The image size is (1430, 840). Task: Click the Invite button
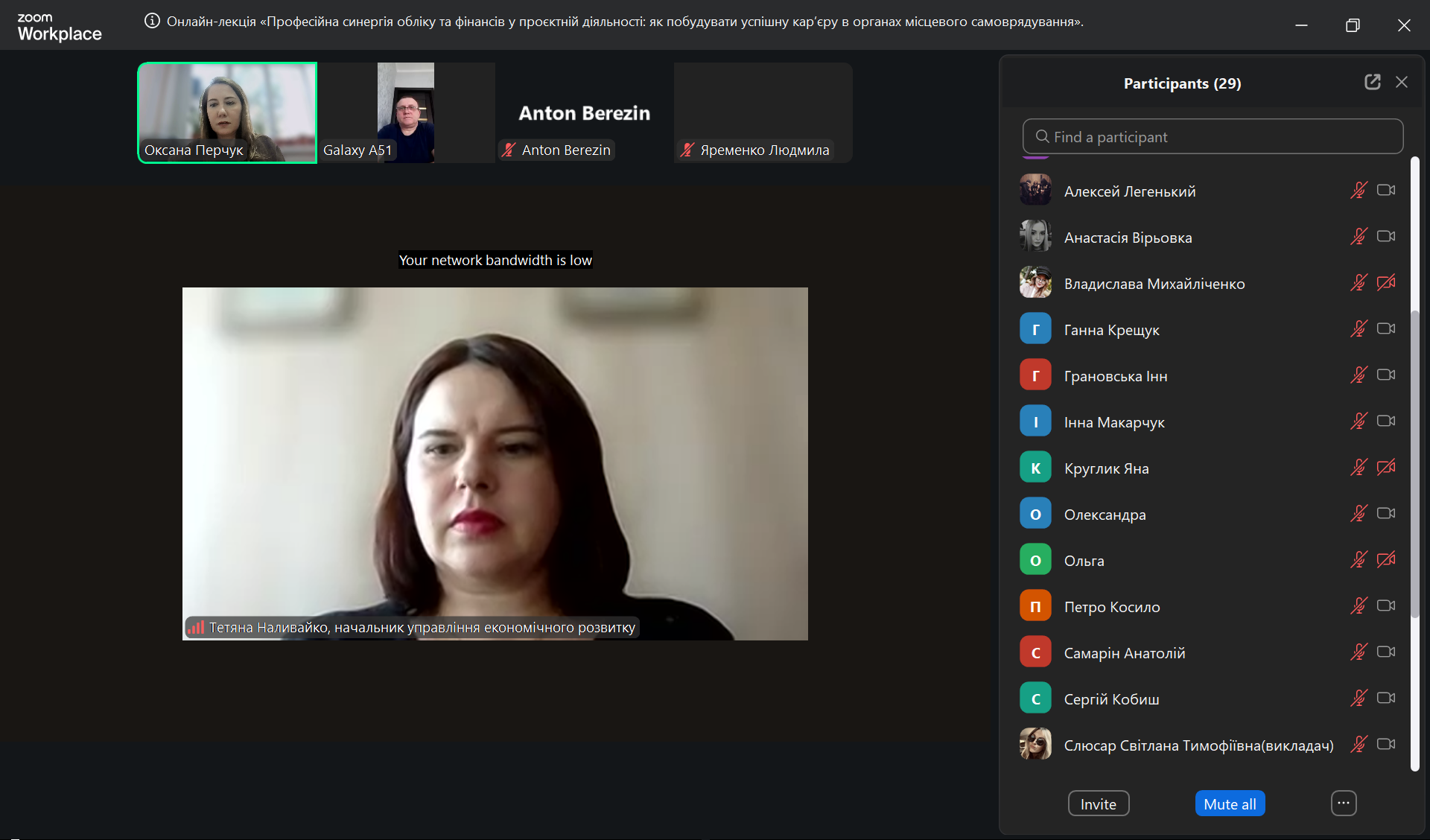(x=1098, y=804)
